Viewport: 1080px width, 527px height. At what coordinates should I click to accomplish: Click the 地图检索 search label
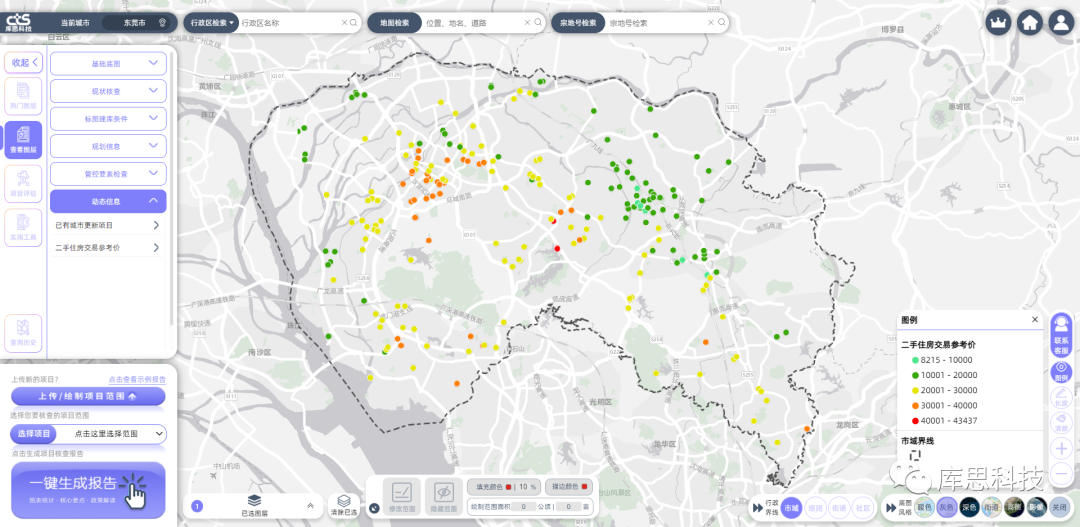[x=394, y=23]
